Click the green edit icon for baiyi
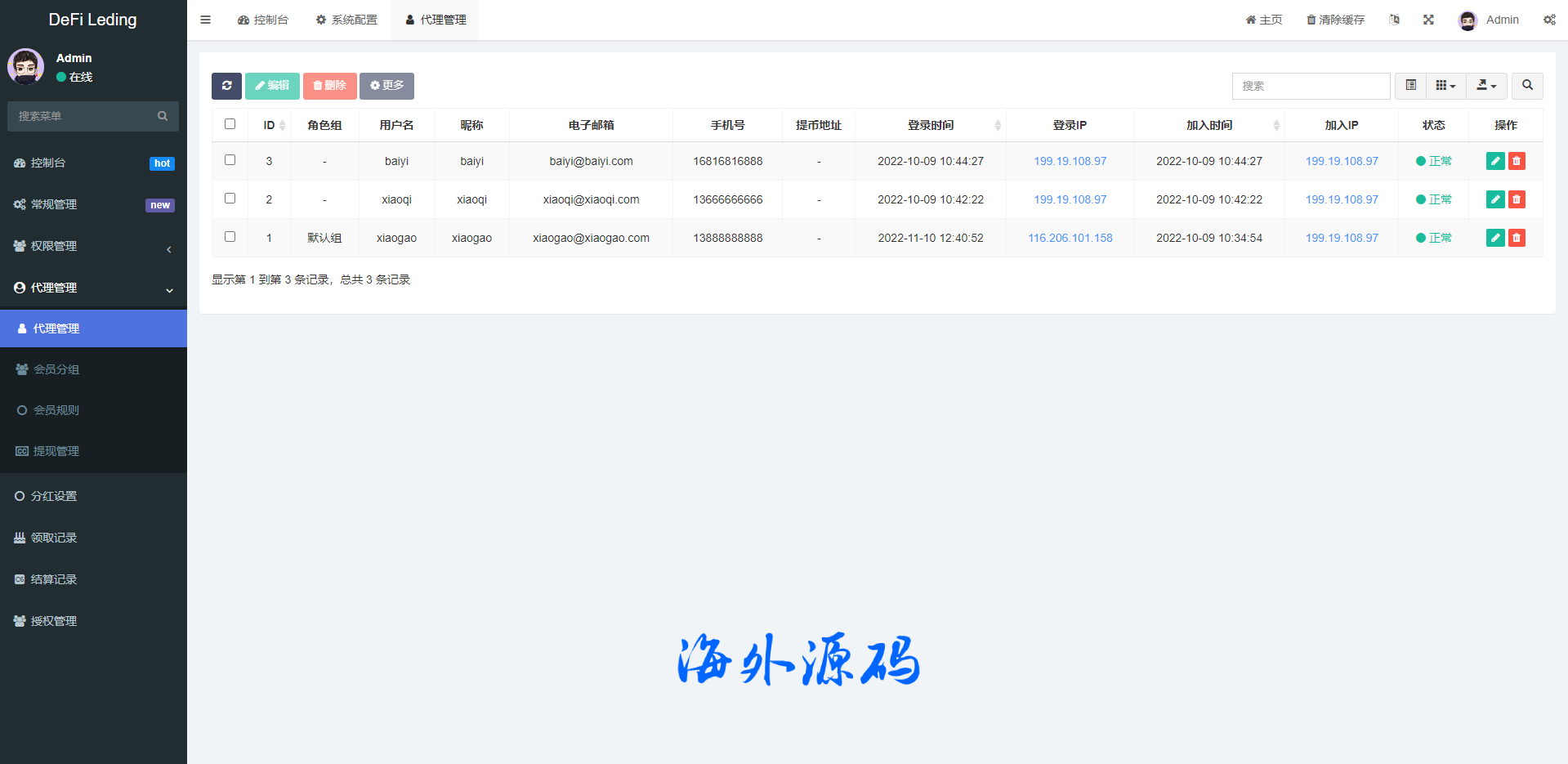The image size is (1568, 764). point(1495,161)
